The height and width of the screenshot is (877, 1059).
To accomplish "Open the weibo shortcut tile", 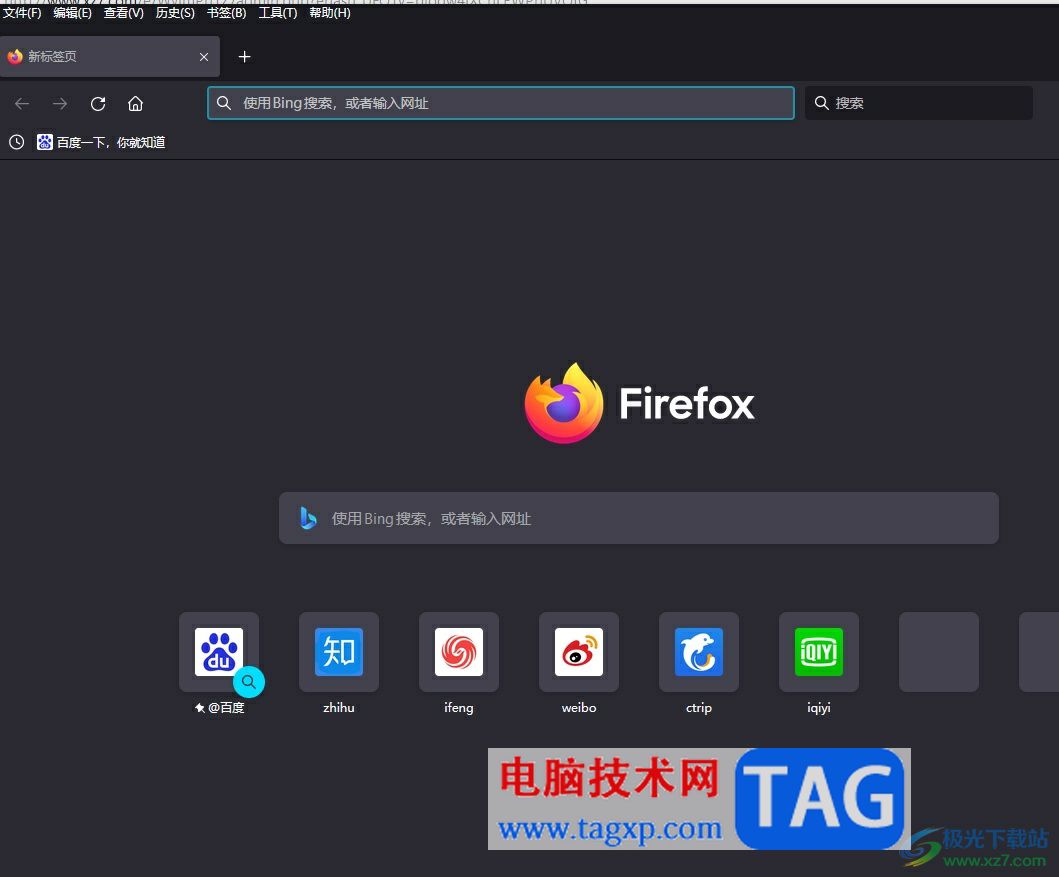I will 579,652.
